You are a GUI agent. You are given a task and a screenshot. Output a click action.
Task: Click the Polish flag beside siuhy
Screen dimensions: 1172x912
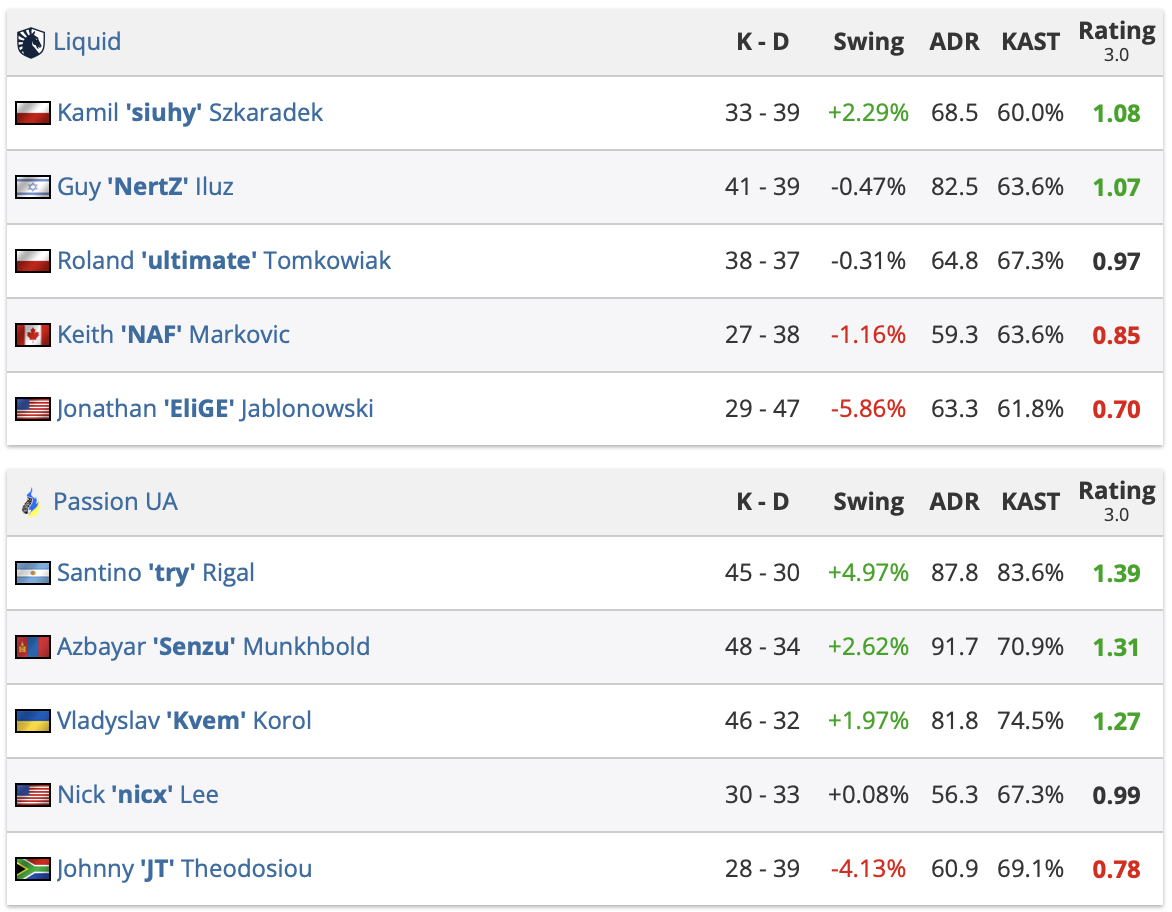33,113
